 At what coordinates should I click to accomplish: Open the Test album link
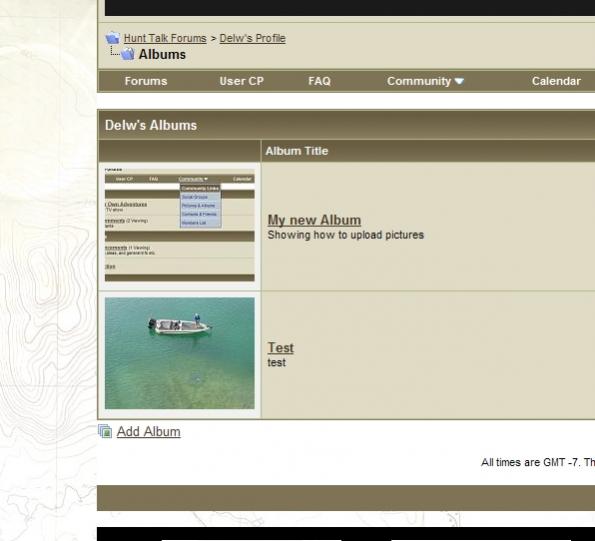tap(280, 348)
